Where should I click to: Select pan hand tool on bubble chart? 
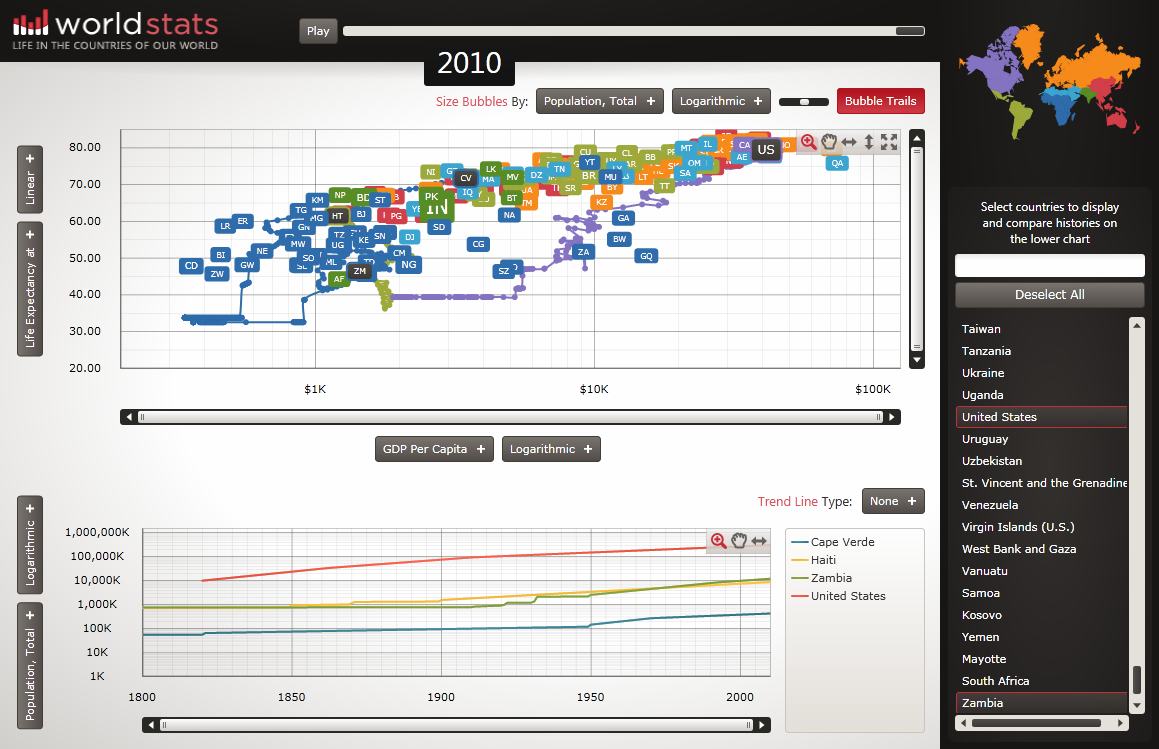point(829,142)
